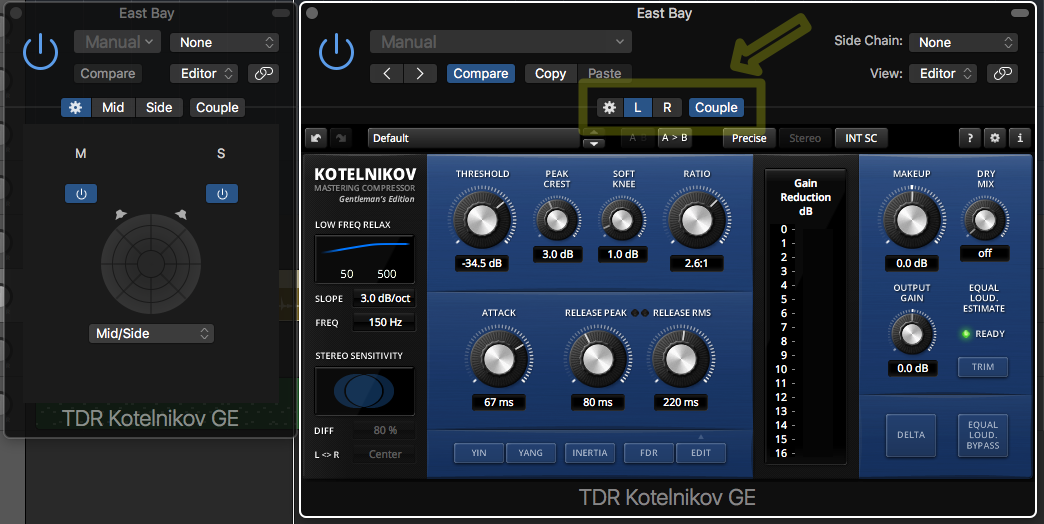Open the Mid/Side mode dropdown
This screenshot has width=1044, height=524.
[x=150, y=333]
